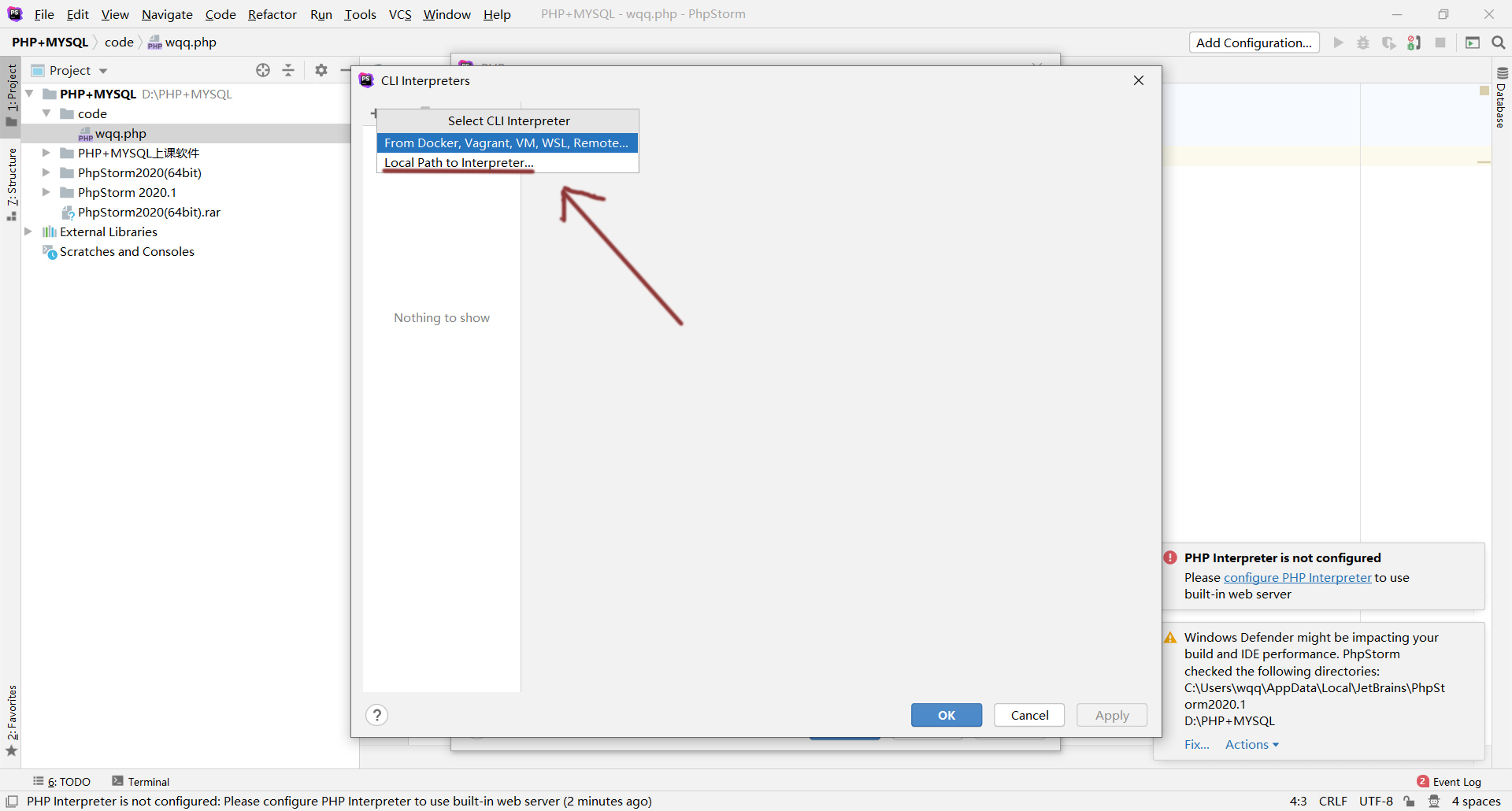The height and width of the screenshot is (811, 1512).
Task: Open the Navigate menu
Action: point(167,14)
